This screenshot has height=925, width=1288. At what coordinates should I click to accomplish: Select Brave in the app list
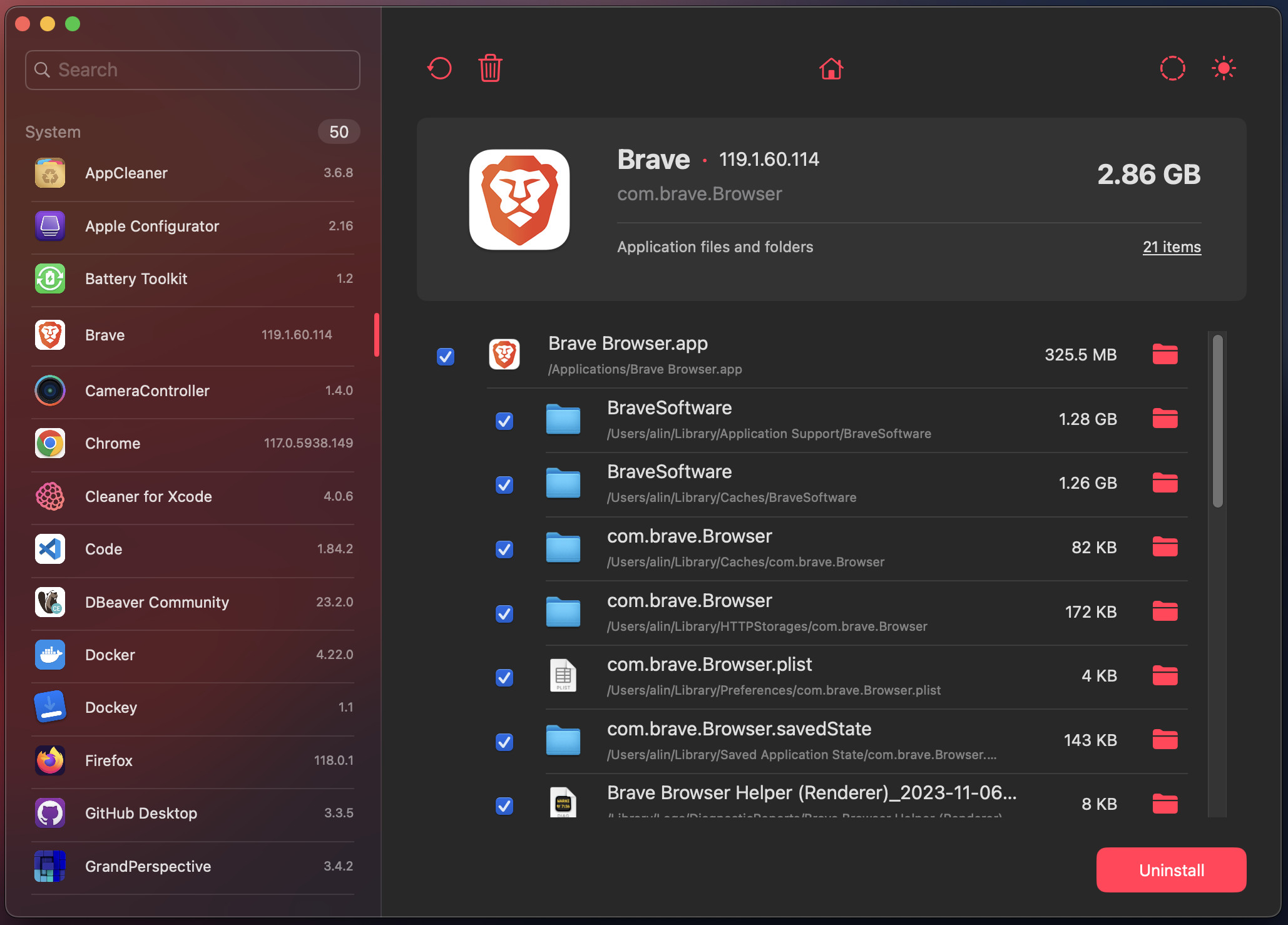193,335
